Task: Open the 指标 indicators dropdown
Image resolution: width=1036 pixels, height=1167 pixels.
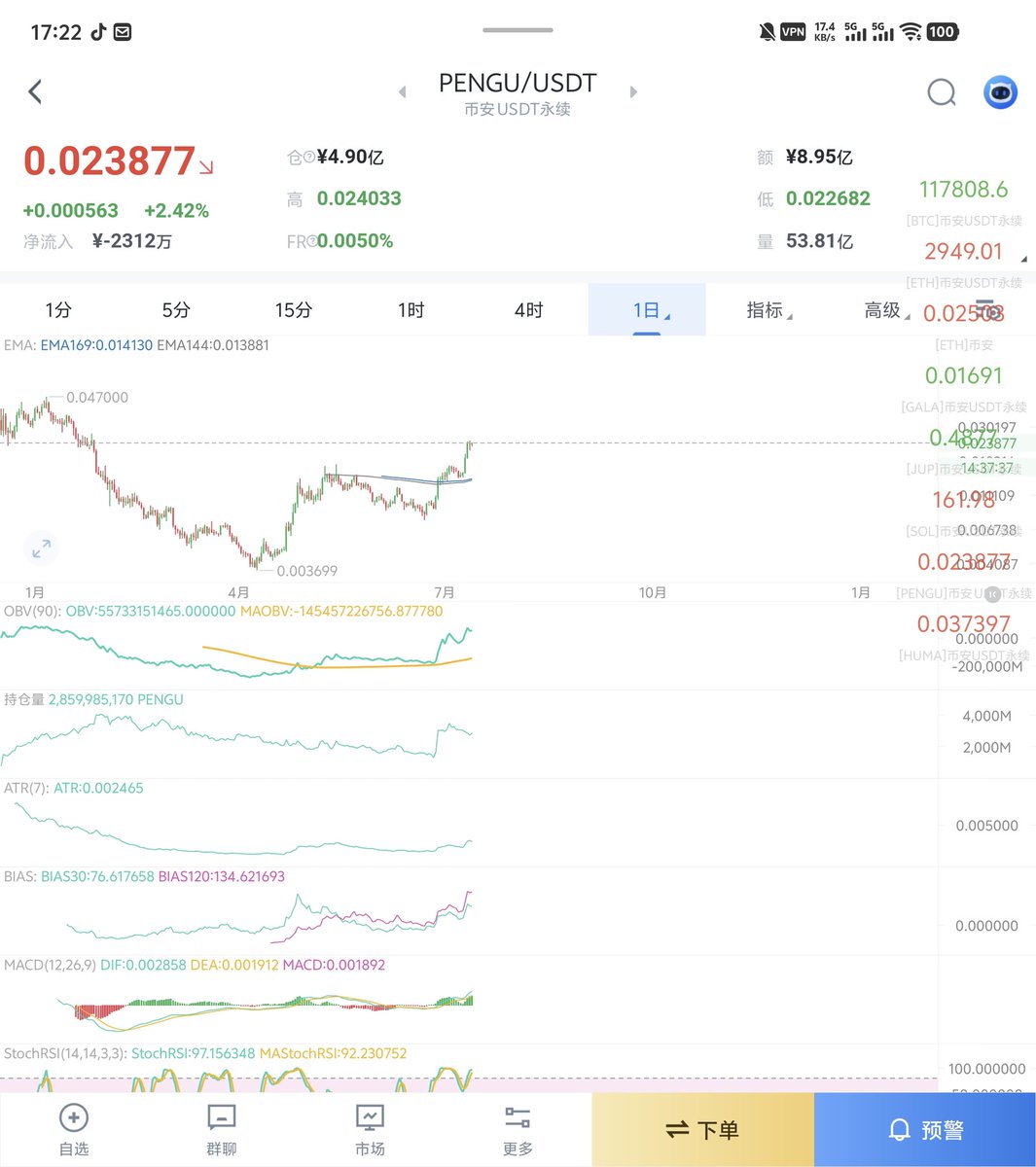Action: click(768, 310)
